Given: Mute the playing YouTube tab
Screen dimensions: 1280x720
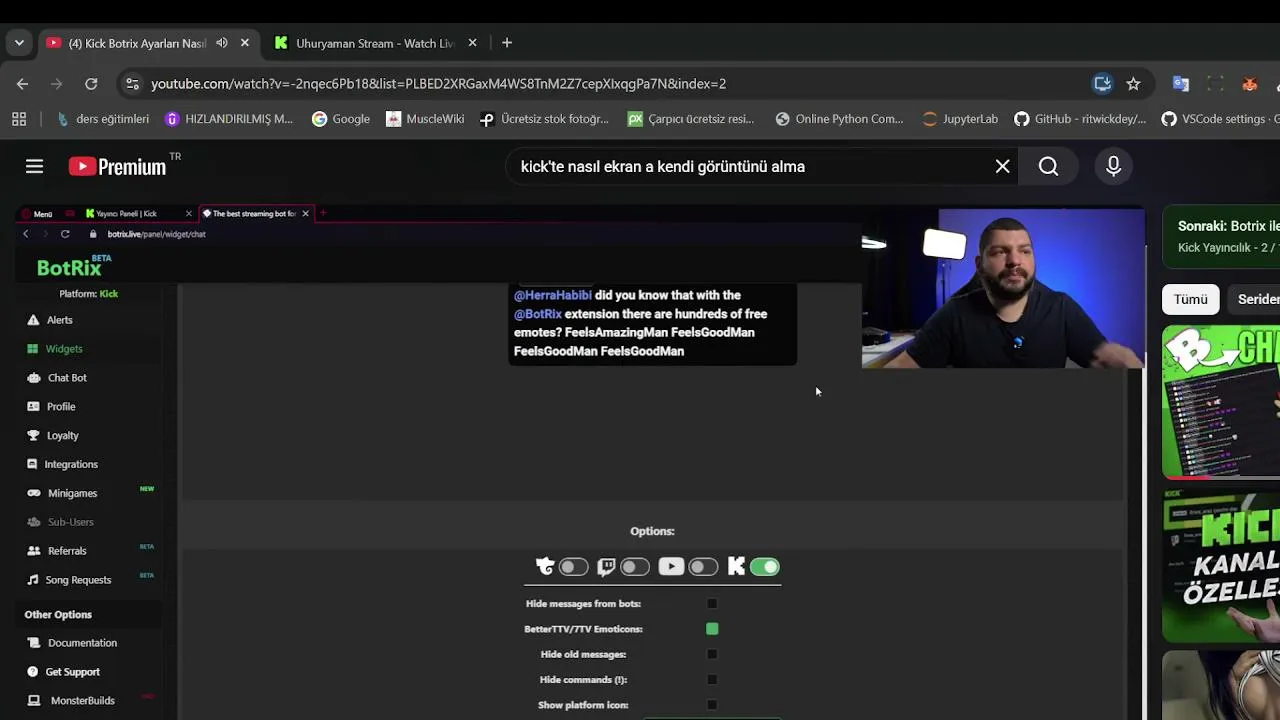Looking at the screenshot, I should pyautogui.click(x=221, y=43).
